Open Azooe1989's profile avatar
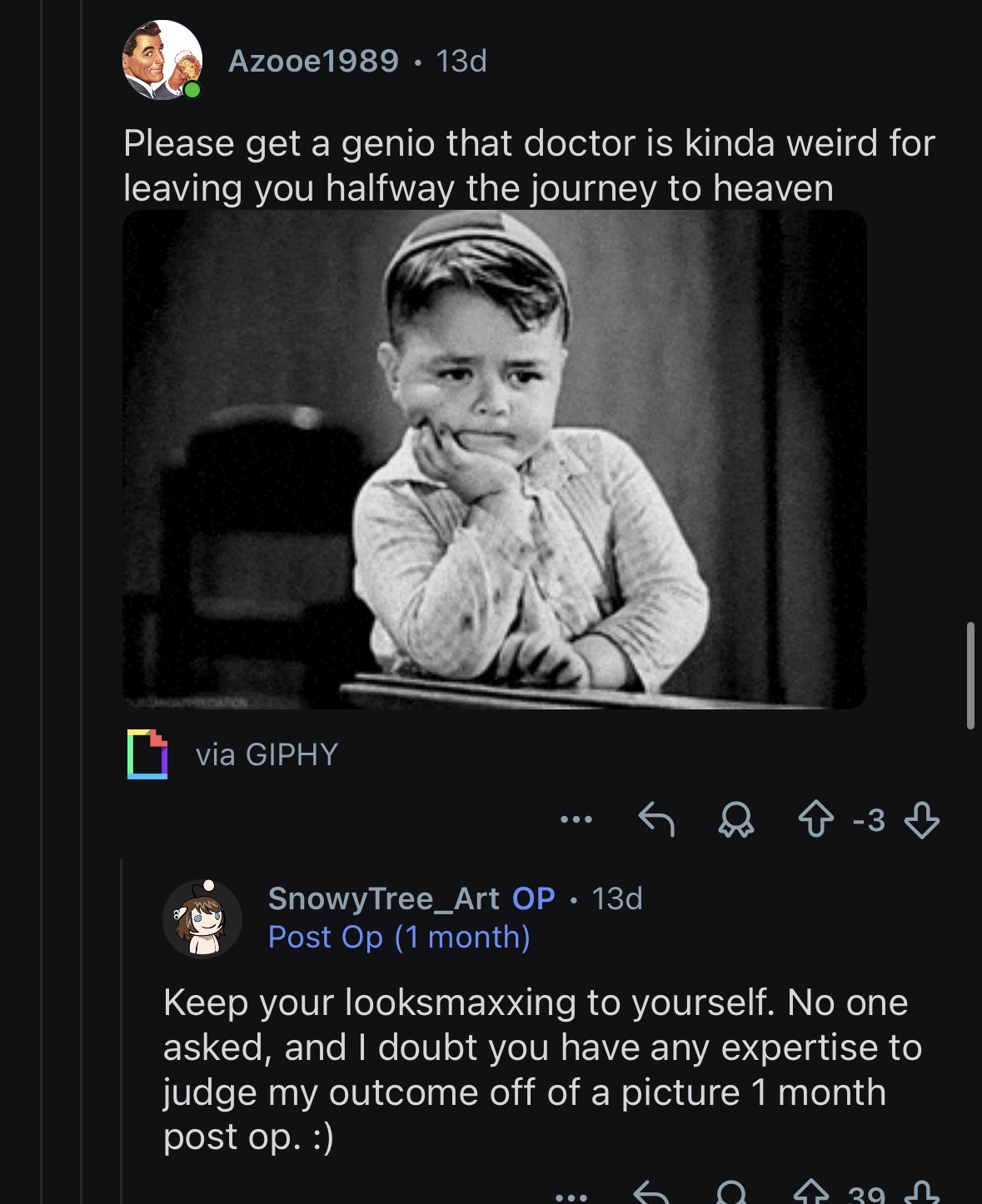This screenshot has height=1204, width=982. (162, 61)
